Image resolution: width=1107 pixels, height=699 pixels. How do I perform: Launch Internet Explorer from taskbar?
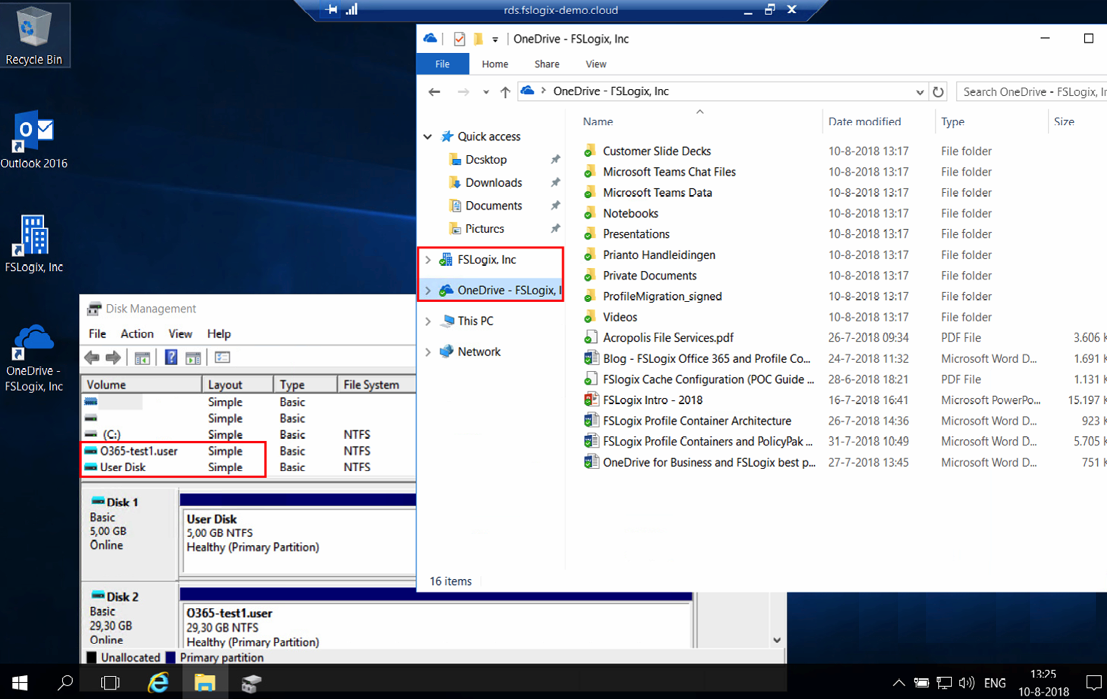point(158,682)
